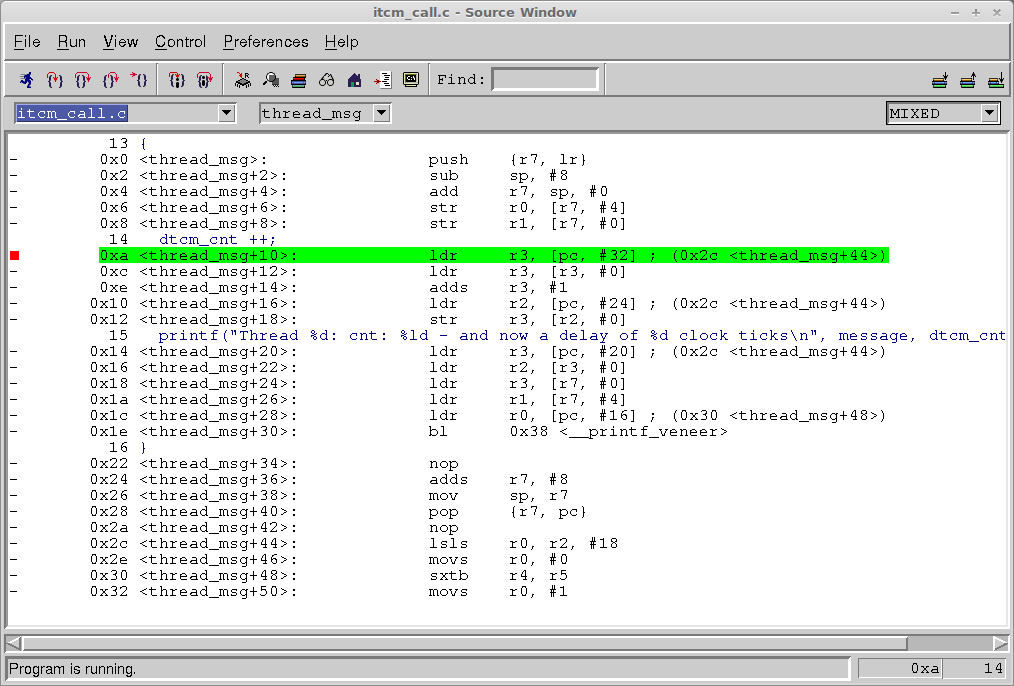Click the horizontal scrollbar left arrow

click(14, 643)
